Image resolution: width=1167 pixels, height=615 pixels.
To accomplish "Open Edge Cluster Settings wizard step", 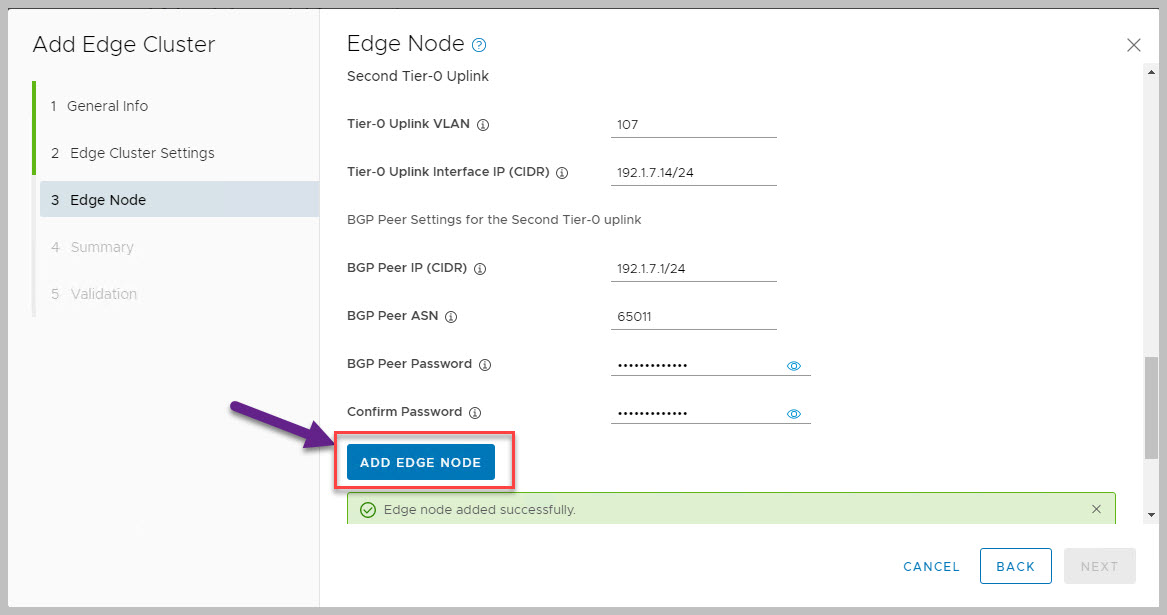I will [x=142, y=153].
